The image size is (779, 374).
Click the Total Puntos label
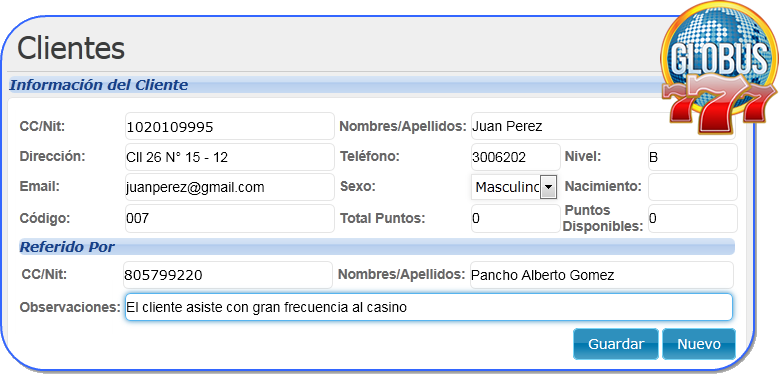tap(383, 218)
